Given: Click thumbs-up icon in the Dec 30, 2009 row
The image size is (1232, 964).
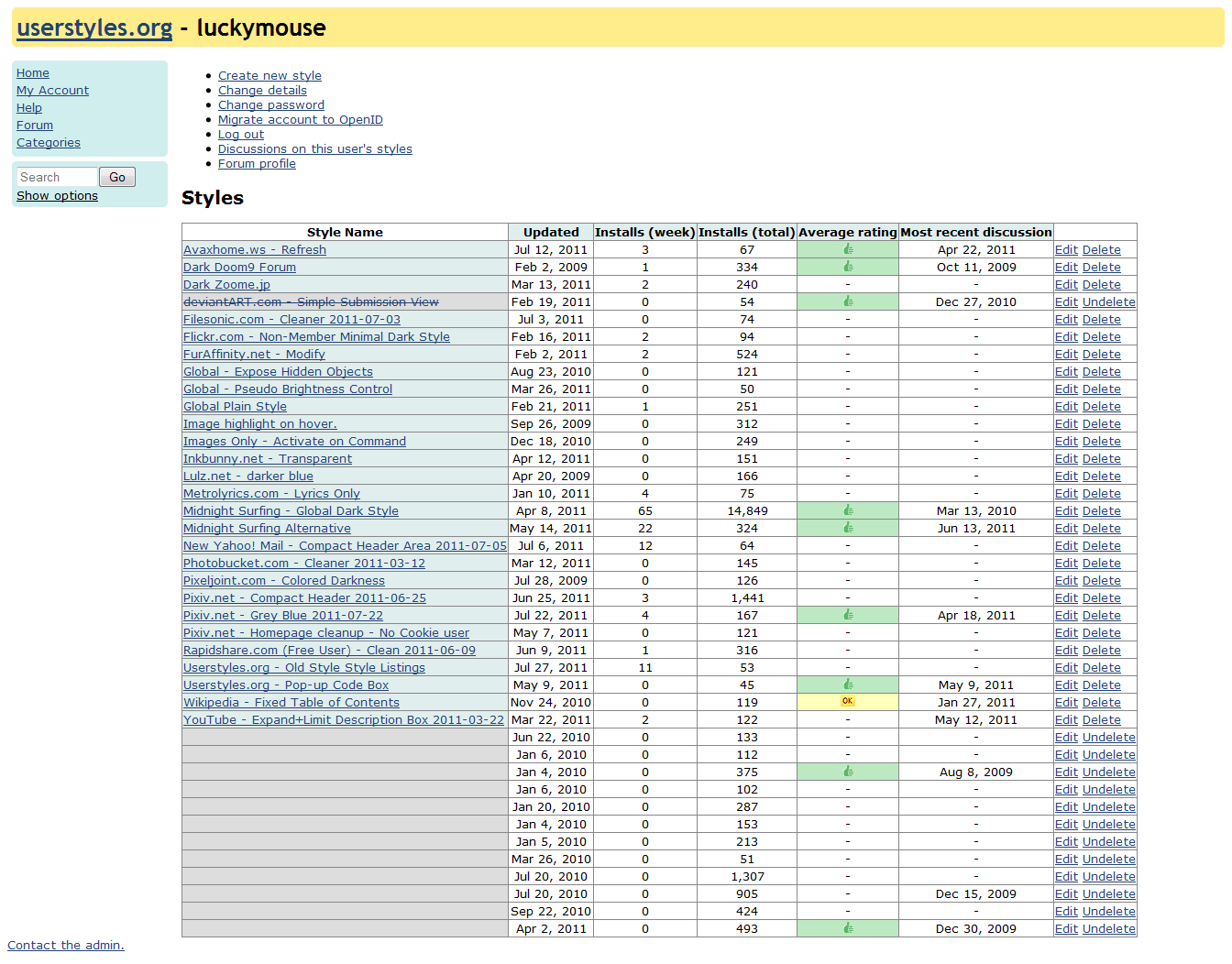Looking at the screenshot, I should click(x=848, y=928).
